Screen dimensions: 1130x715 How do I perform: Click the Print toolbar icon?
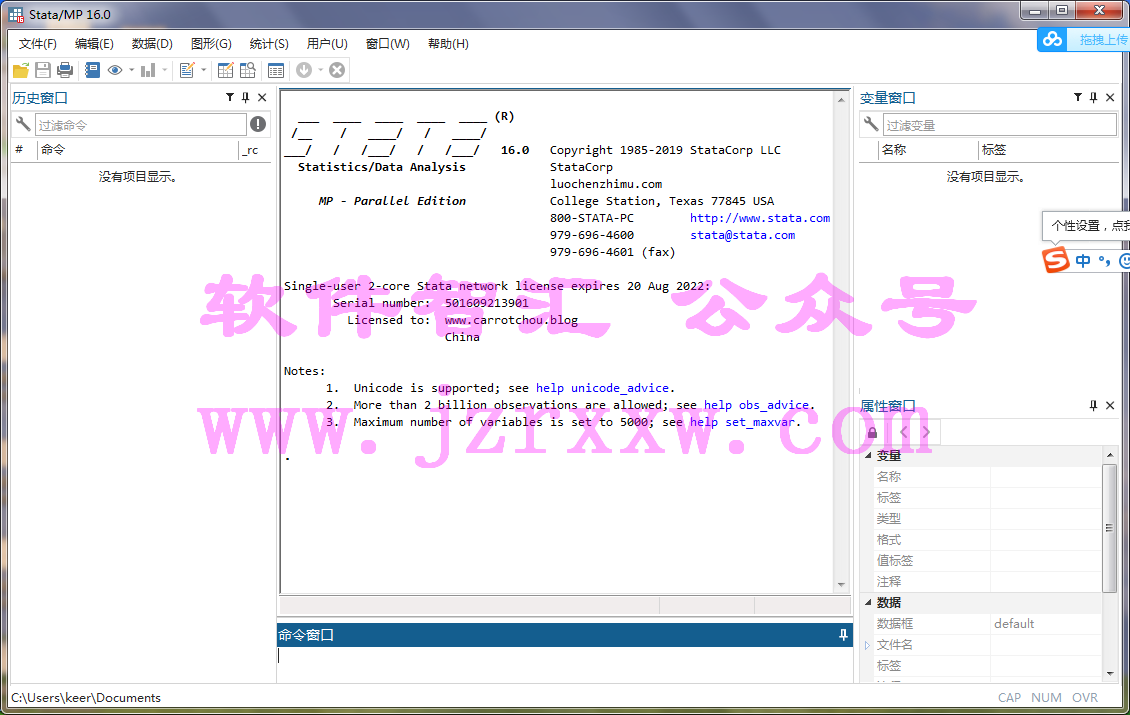coord(65,70)
